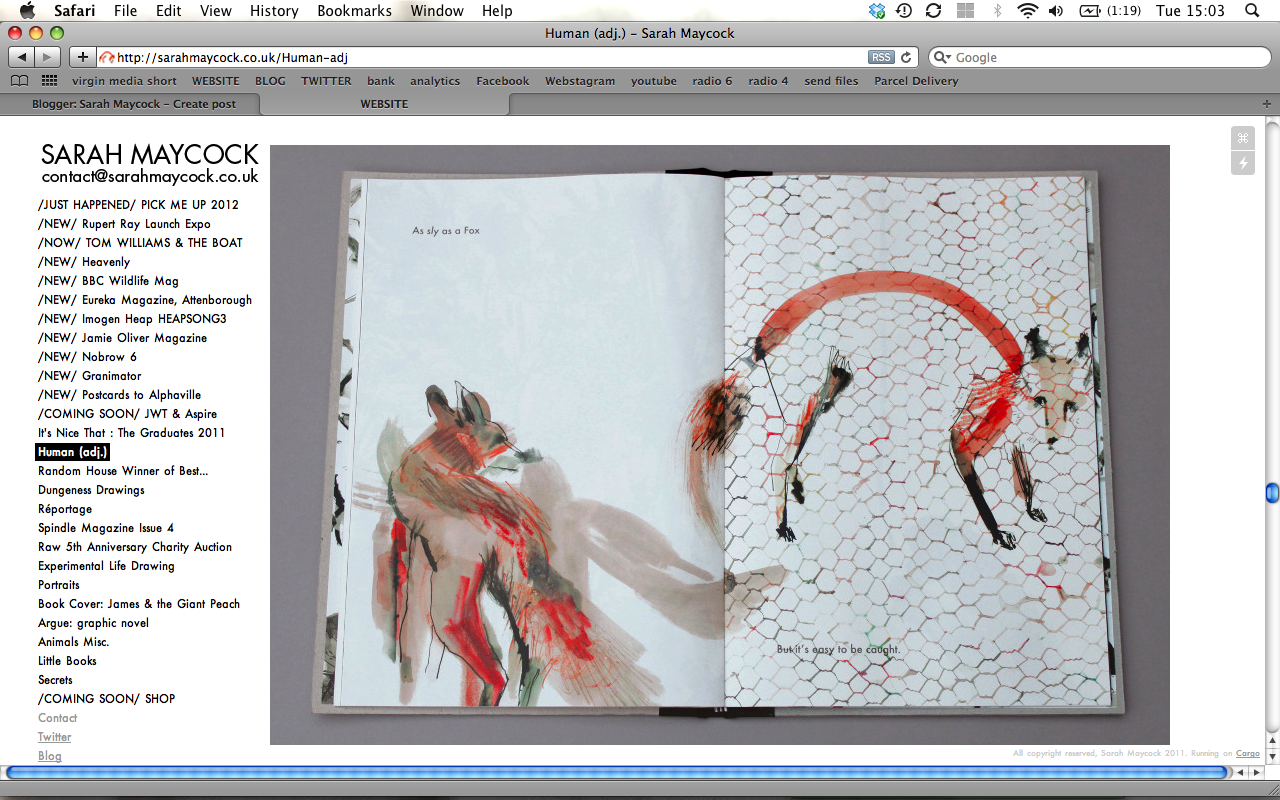Switch to the Blogger Create post tab
The width and height of the screenshot is (1280, 800).
click(134, 104)
